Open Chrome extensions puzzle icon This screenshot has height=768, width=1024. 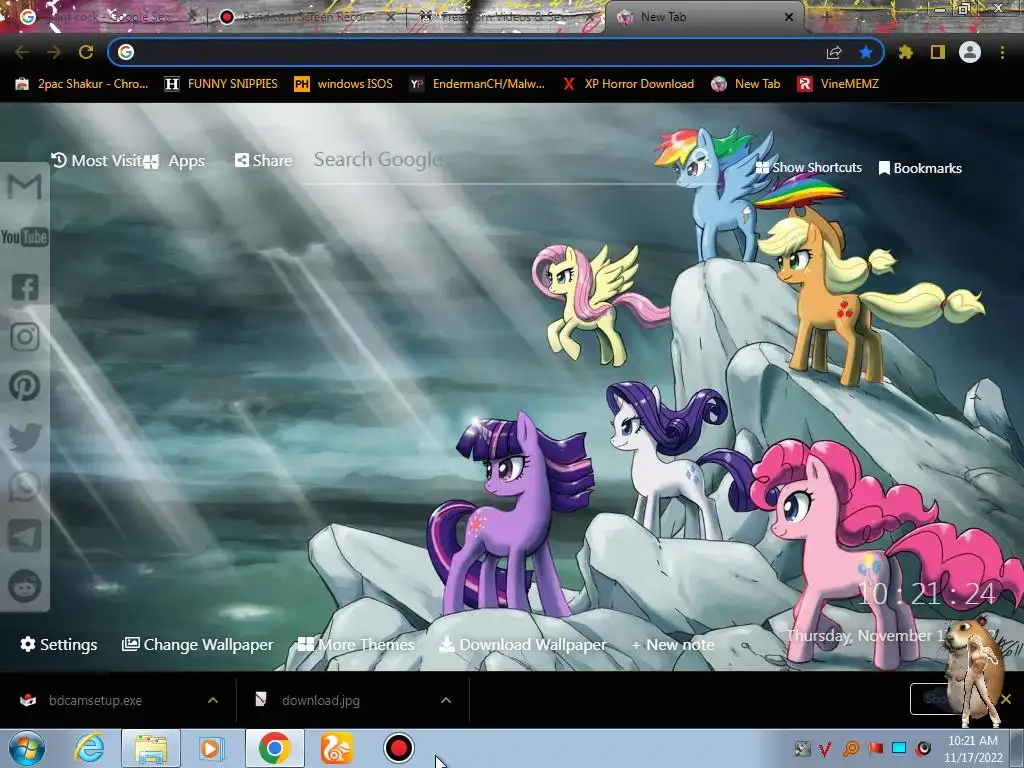coord(905,52)
